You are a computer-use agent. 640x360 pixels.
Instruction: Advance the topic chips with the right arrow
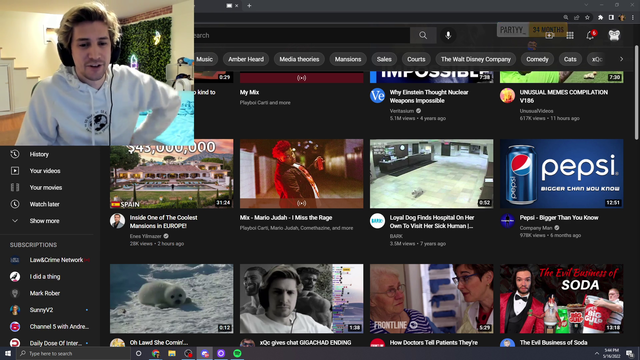pos(621,59)
